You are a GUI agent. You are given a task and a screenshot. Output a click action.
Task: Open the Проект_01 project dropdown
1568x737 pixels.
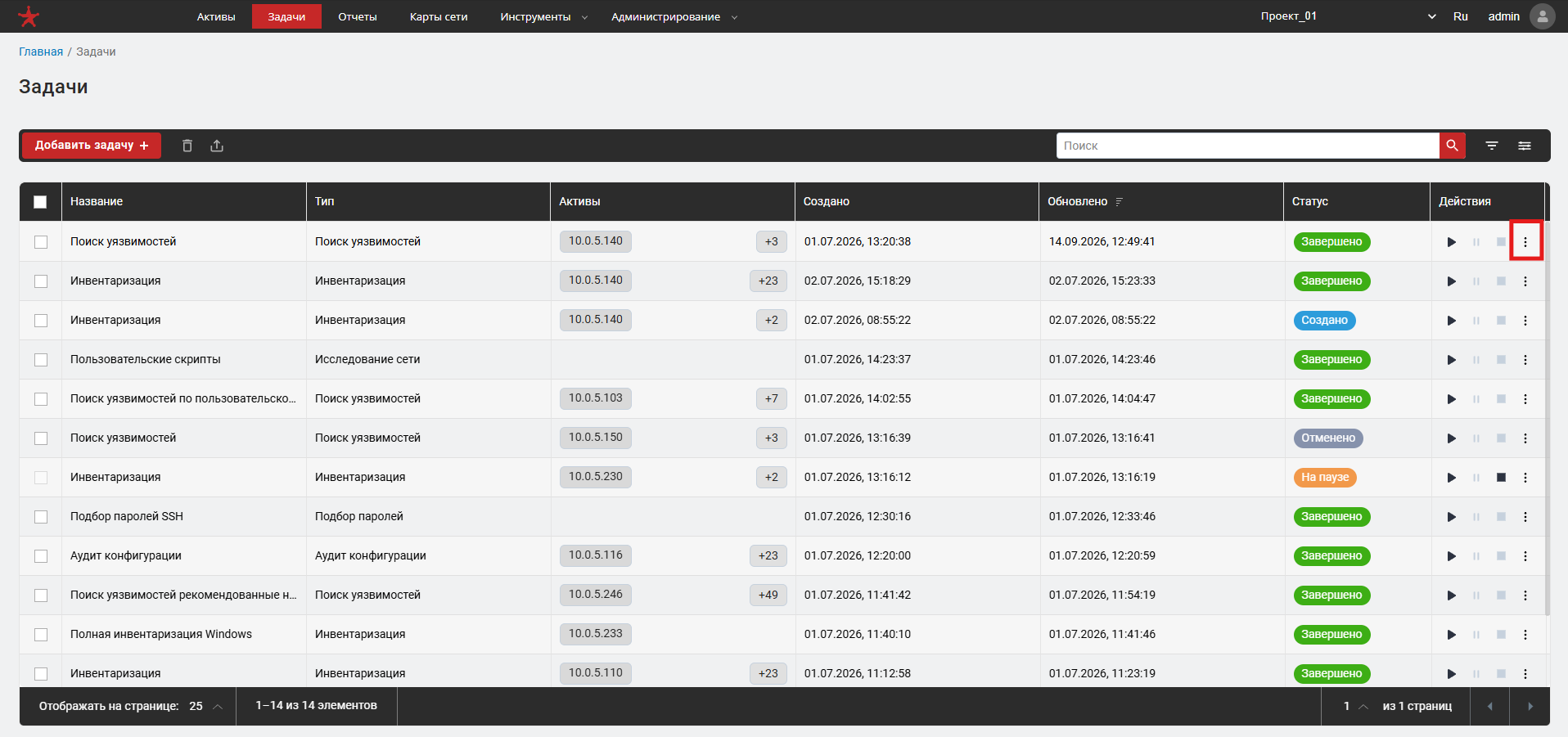1348,16
